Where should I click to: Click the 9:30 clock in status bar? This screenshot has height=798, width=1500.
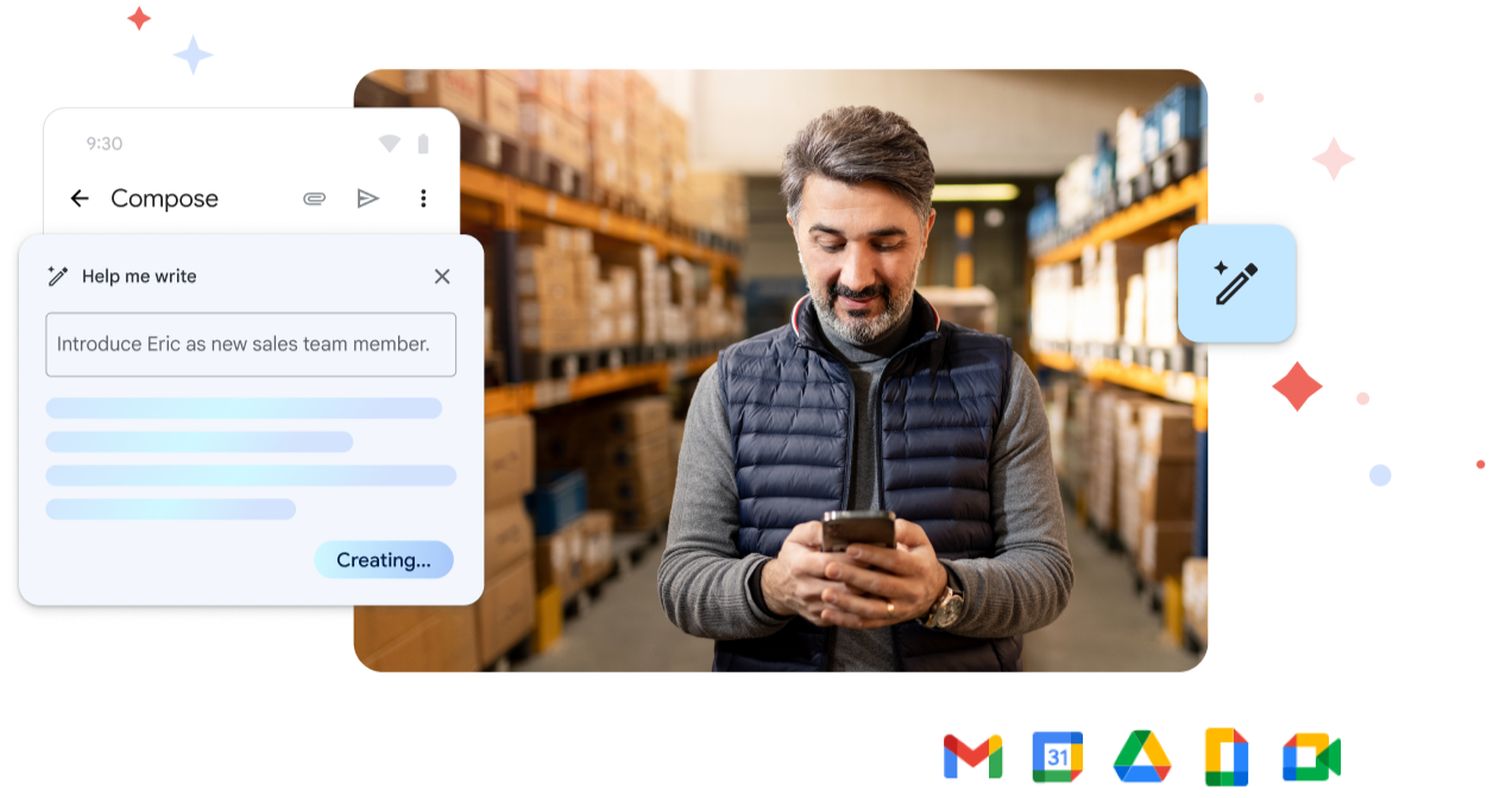pyautogui.click(x=104, y=144)
